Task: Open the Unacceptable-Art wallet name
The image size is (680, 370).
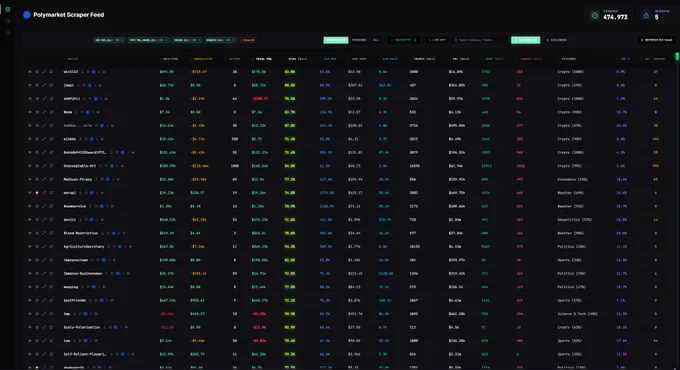Action: 80,166
